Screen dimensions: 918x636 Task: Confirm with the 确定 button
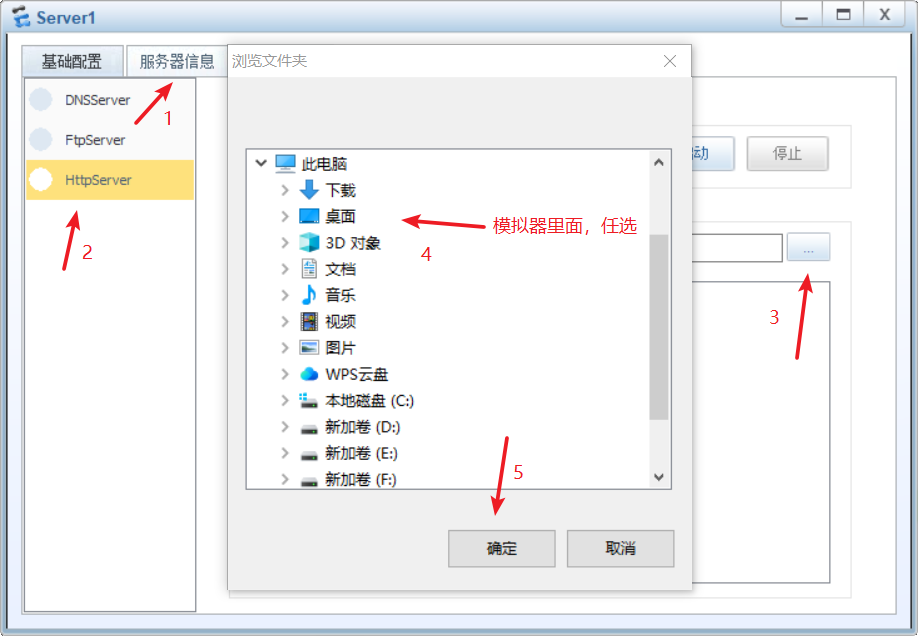click(x=502, y=549)
